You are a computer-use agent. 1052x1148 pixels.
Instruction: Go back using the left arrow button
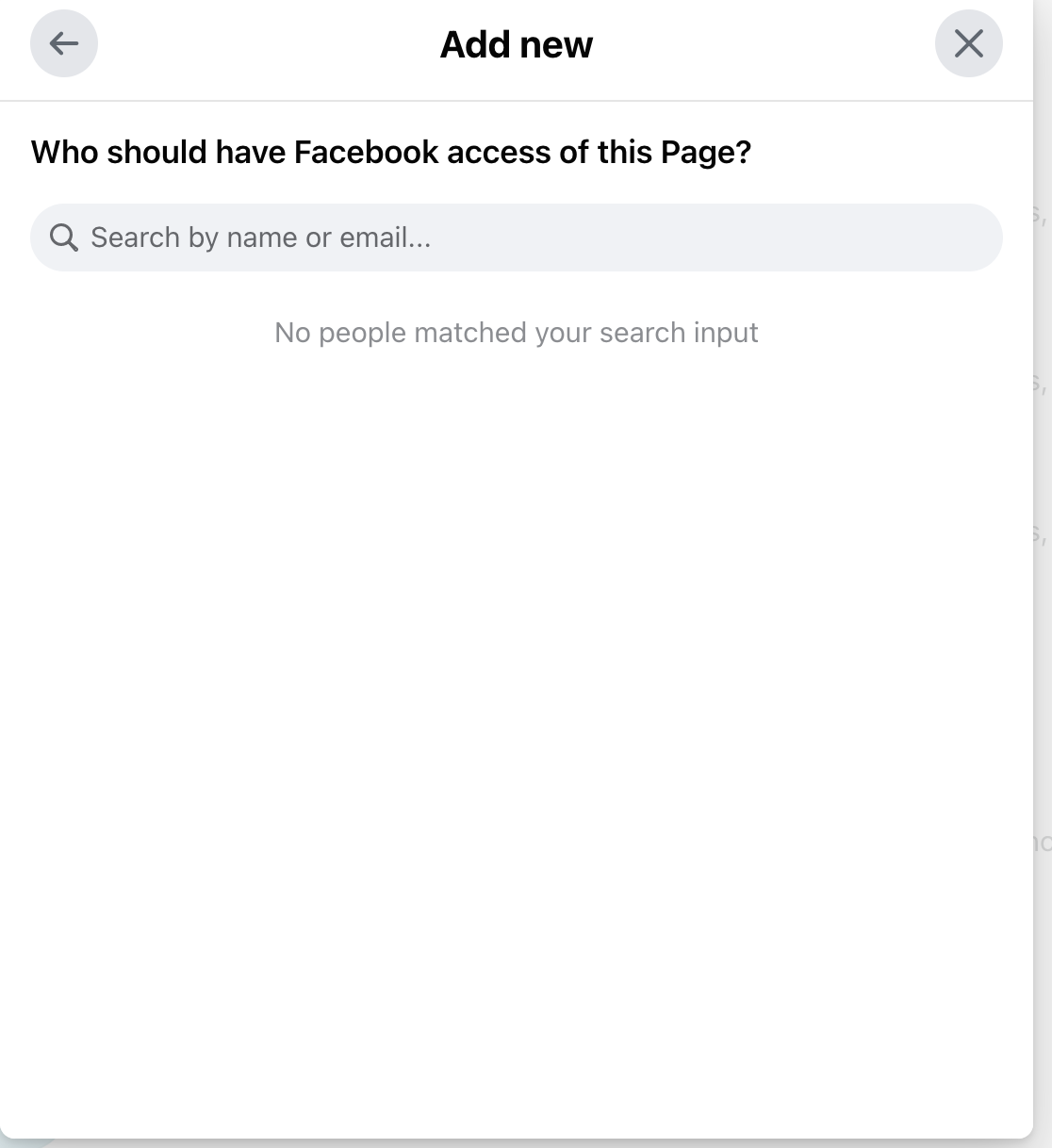[64, 43]
